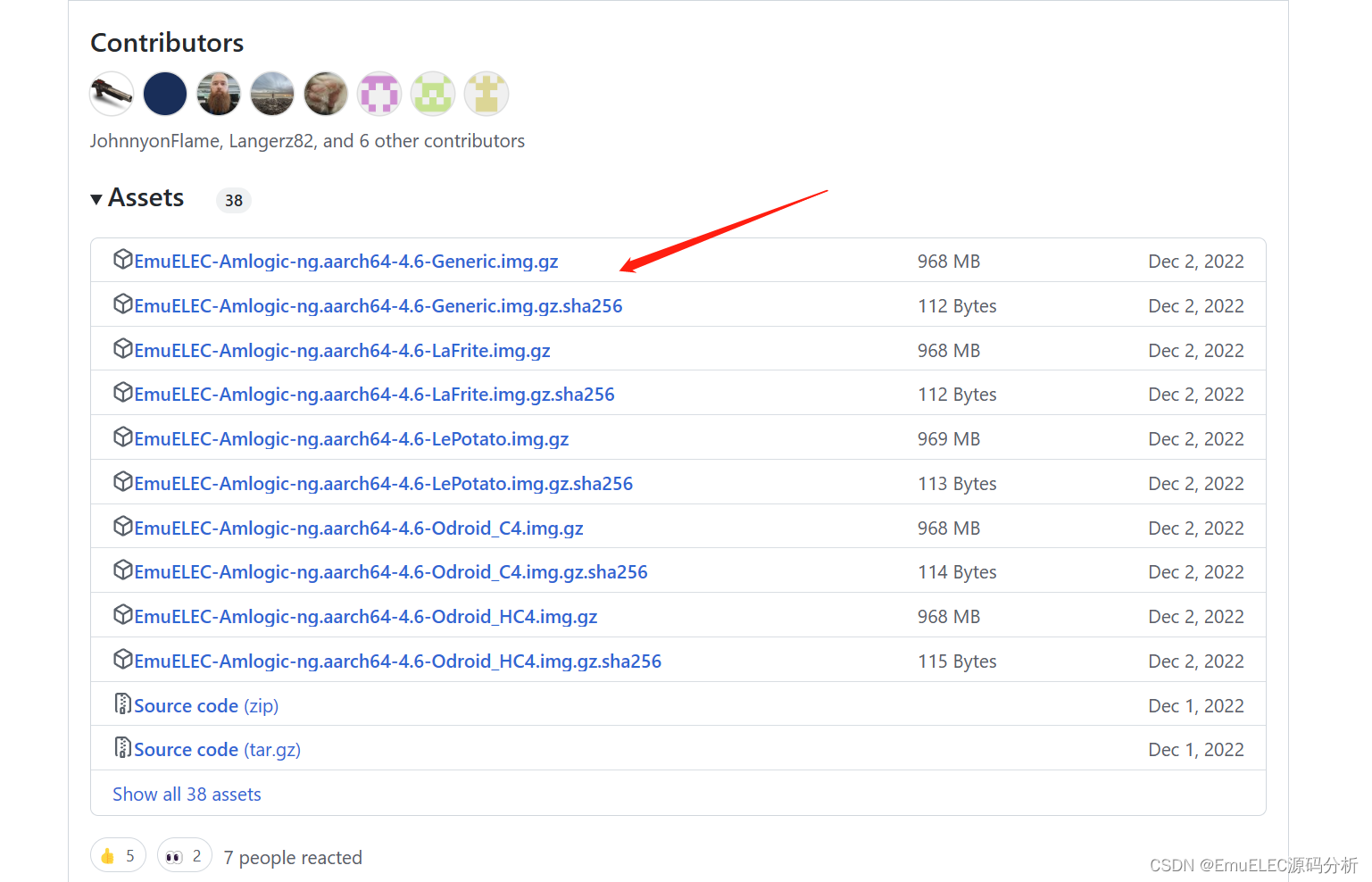The image size is (1372, 882).
Task: Click 113 Bytes size of LePotato sha256
Action: pyautogui.click(x=957, y=484)
